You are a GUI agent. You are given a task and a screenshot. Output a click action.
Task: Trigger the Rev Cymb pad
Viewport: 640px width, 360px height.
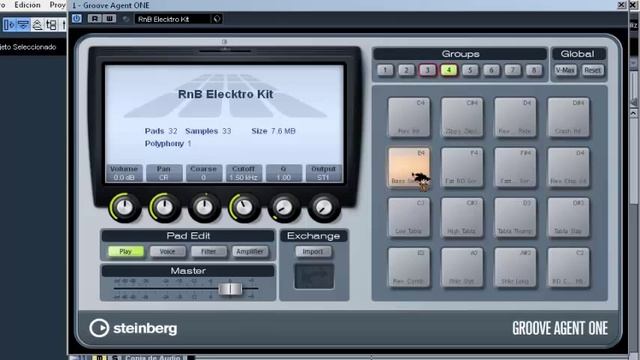(x=409, y=268)
